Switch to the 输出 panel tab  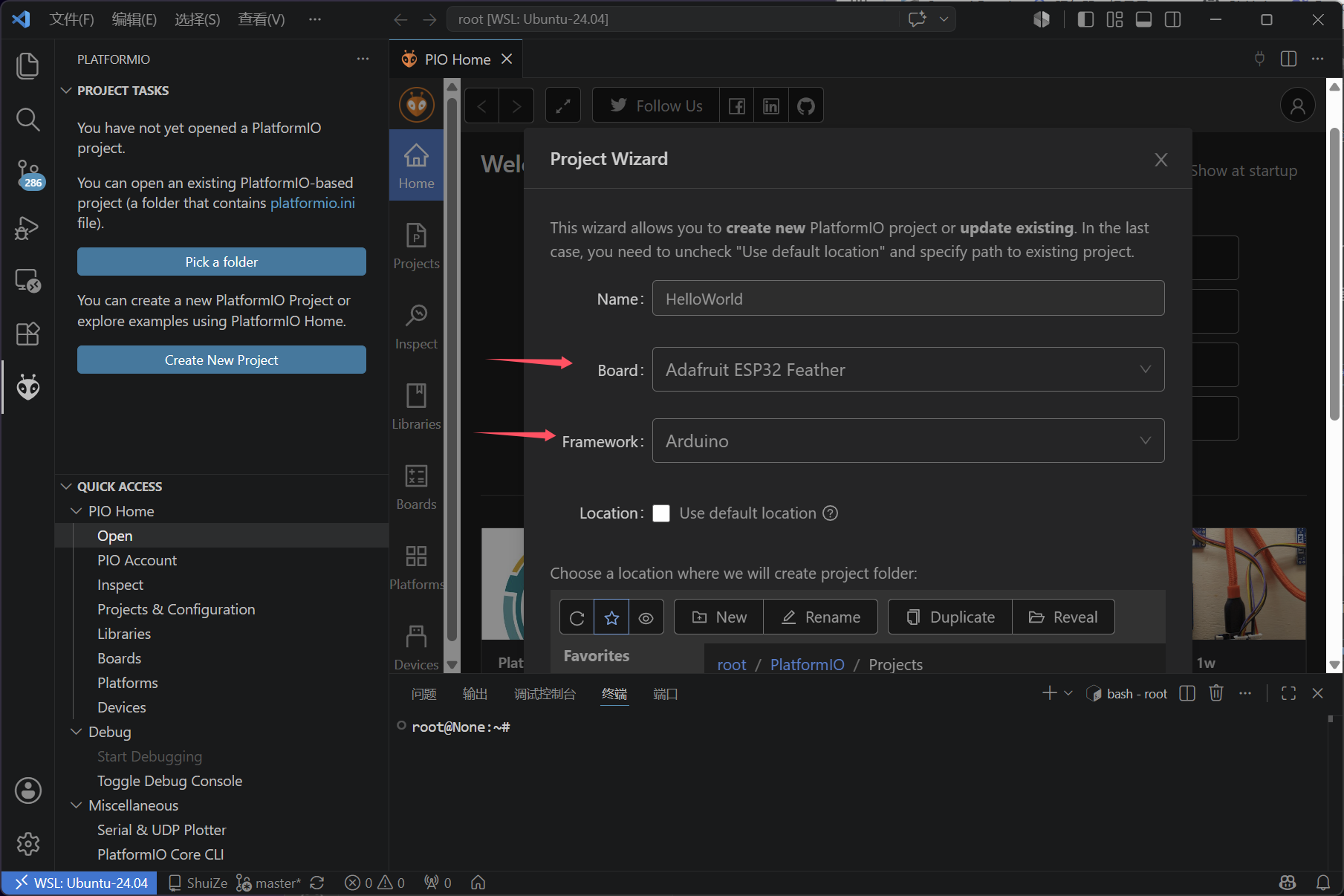pyautogui.click(x=475, y=694)
